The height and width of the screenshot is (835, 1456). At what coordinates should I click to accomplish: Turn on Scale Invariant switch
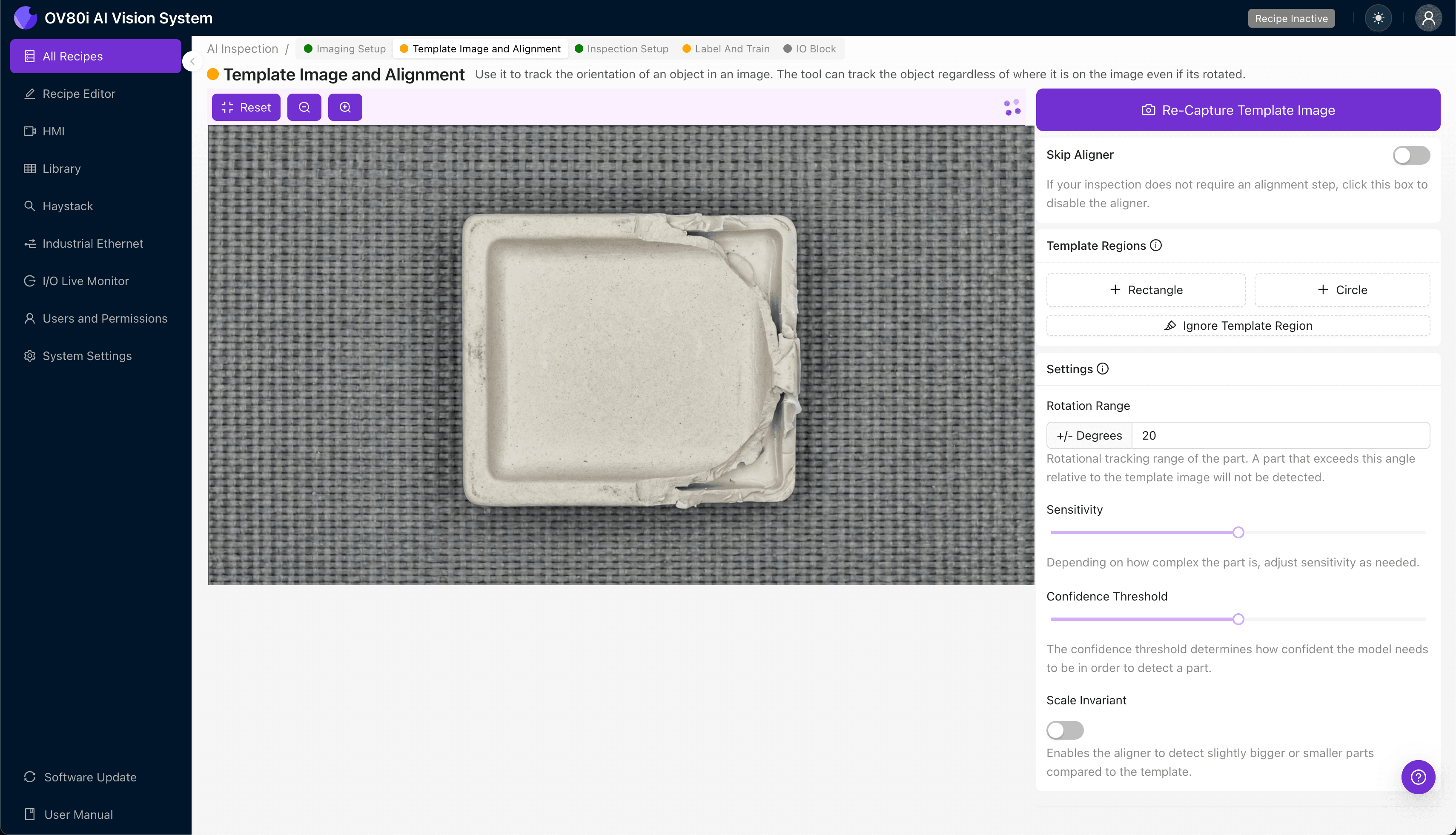point(1065,730)
